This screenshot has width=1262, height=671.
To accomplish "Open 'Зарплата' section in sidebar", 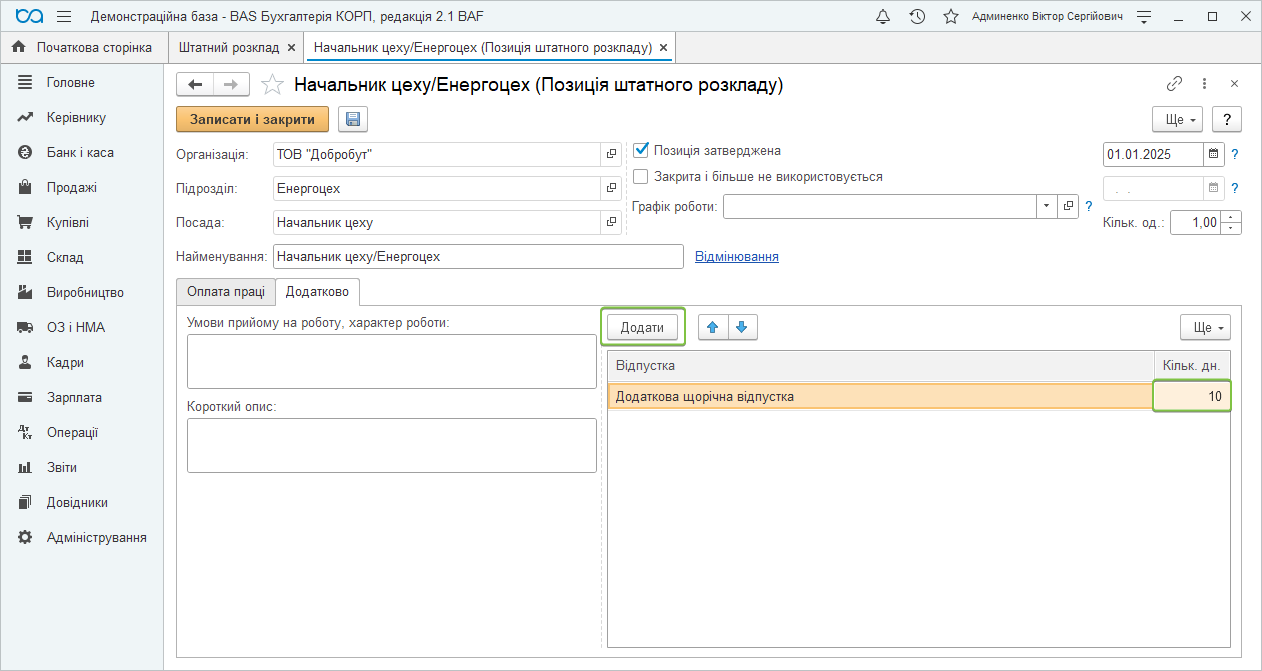I will 74,397.
